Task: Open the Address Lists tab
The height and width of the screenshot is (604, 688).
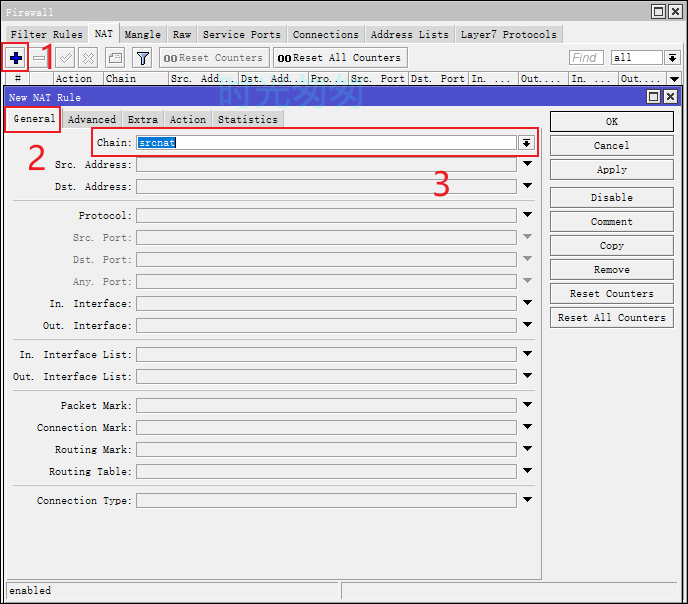Action: (410, 34)
